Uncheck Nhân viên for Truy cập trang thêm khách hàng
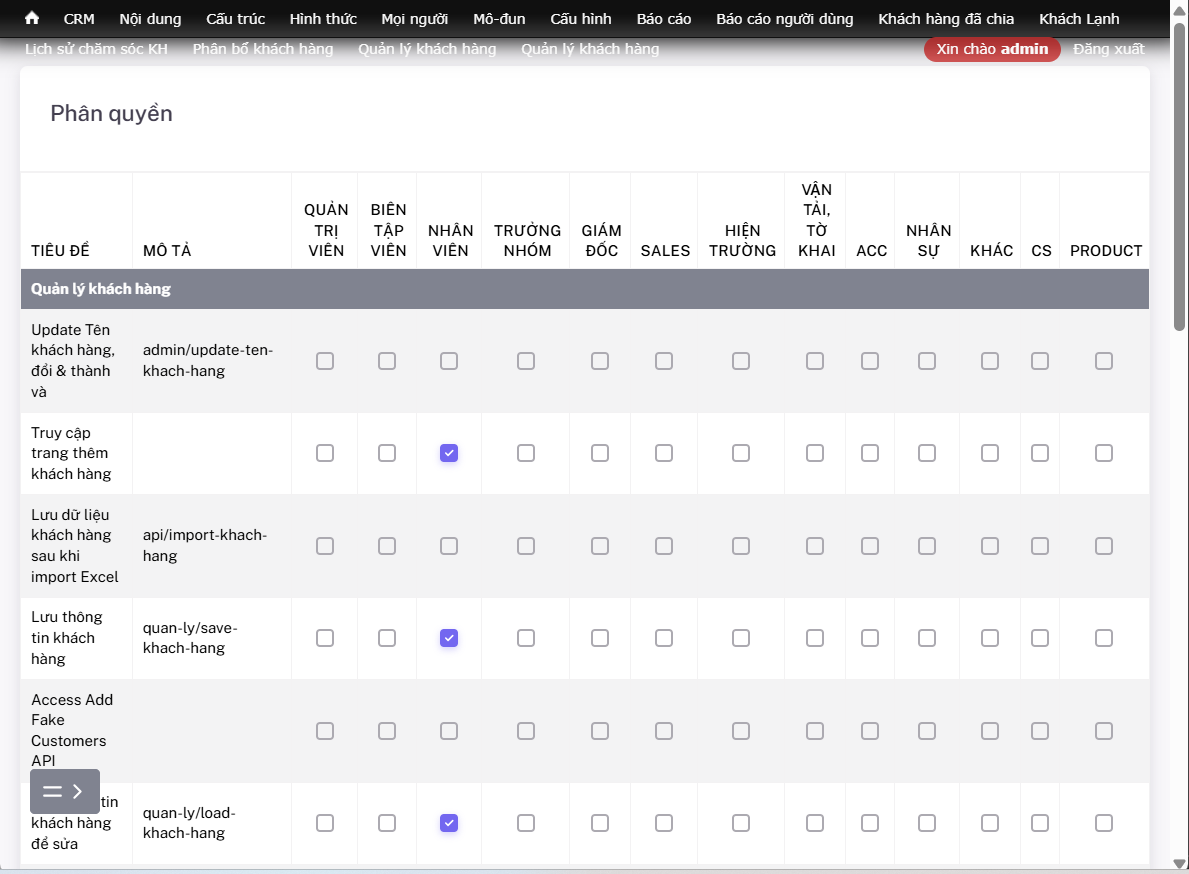Image resolution: width=1189 pixels, height=874 pixels. pyautogui.click(x=449, y=453)
